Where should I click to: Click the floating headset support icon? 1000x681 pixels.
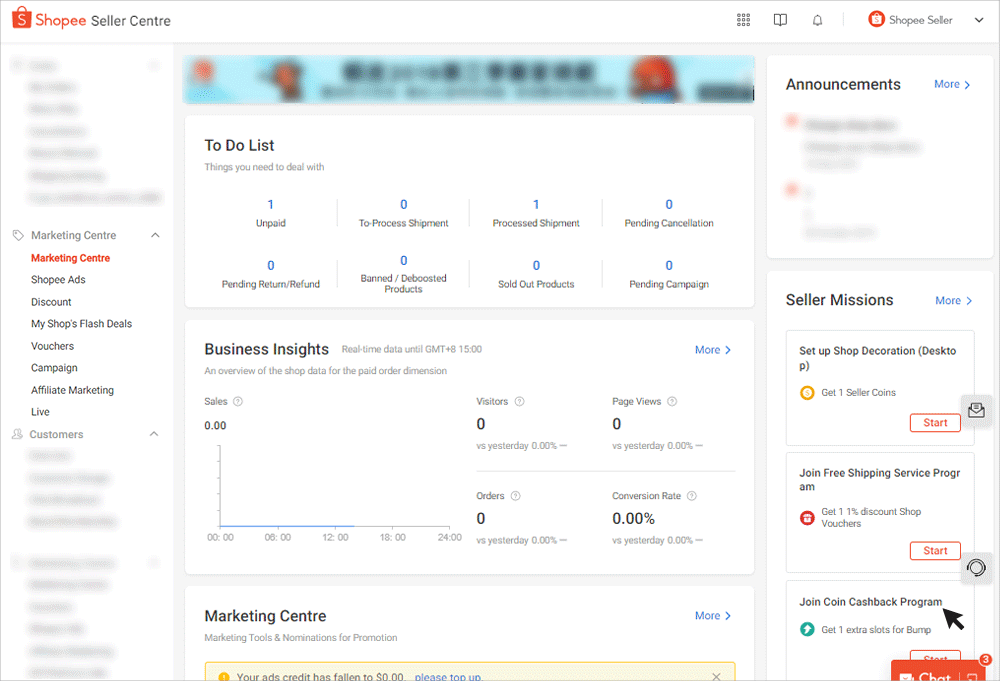pos(977,568)
